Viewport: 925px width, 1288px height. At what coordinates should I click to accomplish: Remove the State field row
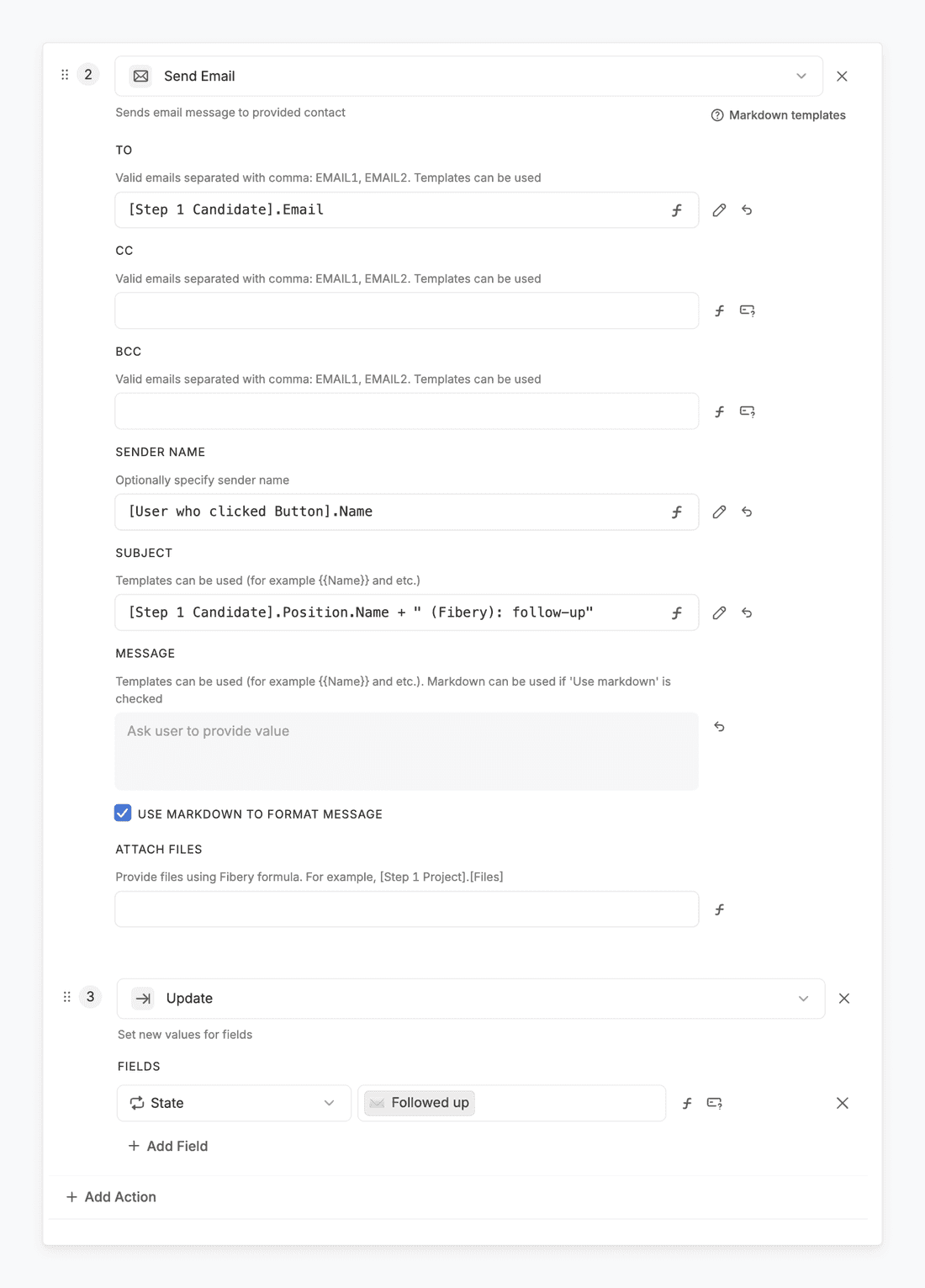[842, 1103]
